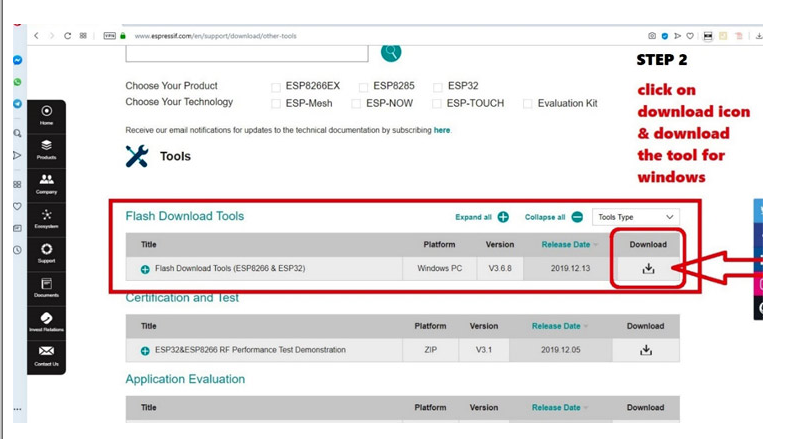794x439 pixels.
Task: Expand the Flash Download Tools row plus
Action: [x=145, y=269]
